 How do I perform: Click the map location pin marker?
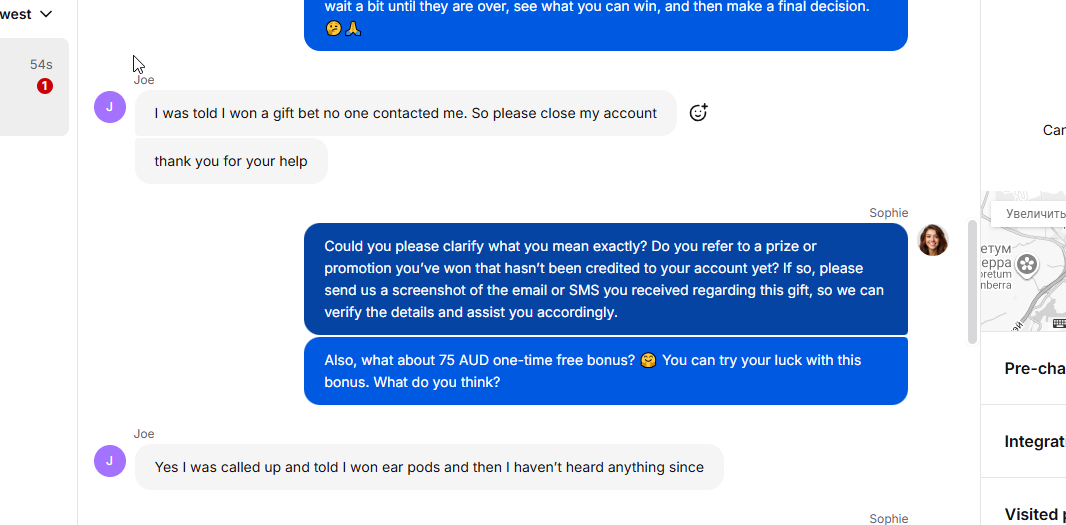(x=1027, y=265)
